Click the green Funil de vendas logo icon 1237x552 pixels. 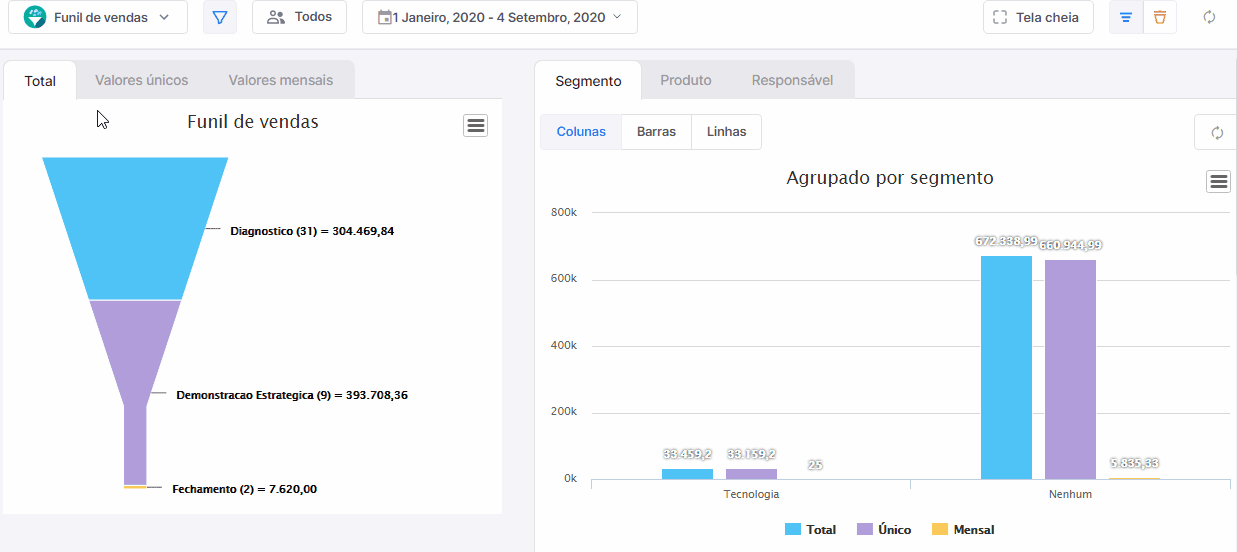coord(35,17)
